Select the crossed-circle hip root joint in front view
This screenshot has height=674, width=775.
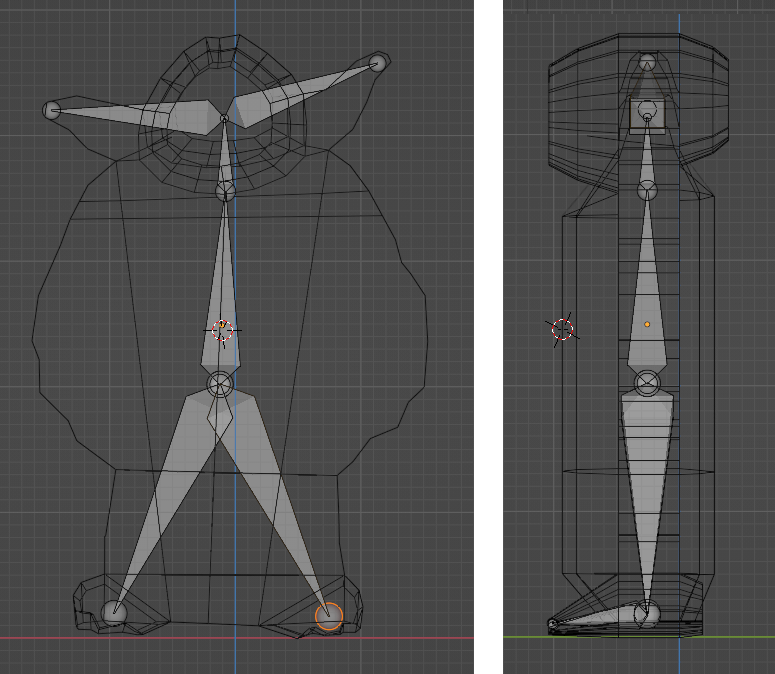220,384
